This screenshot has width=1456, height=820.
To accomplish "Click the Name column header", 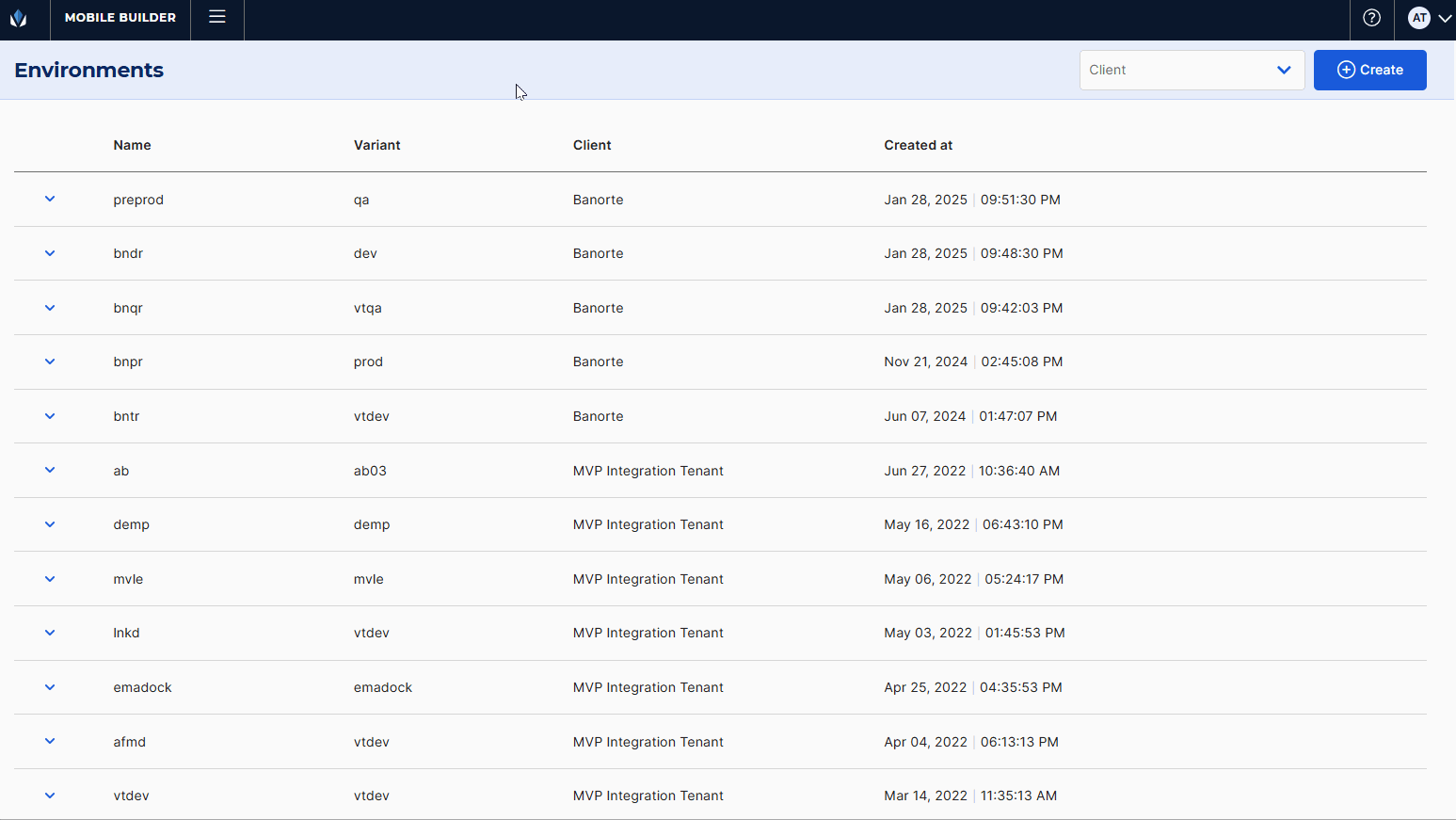I will (x=132, y=145).
